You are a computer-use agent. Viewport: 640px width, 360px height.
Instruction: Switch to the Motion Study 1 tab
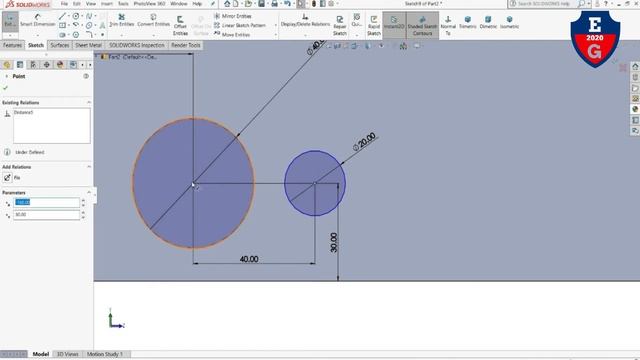point(104,354)
